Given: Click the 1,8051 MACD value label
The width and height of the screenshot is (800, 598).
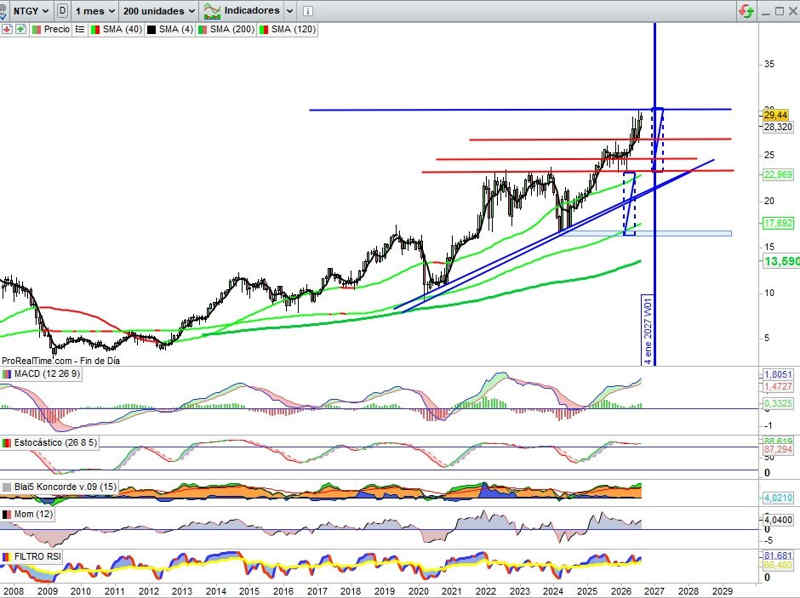Looking at the screenshot, I should coord(778,375).
